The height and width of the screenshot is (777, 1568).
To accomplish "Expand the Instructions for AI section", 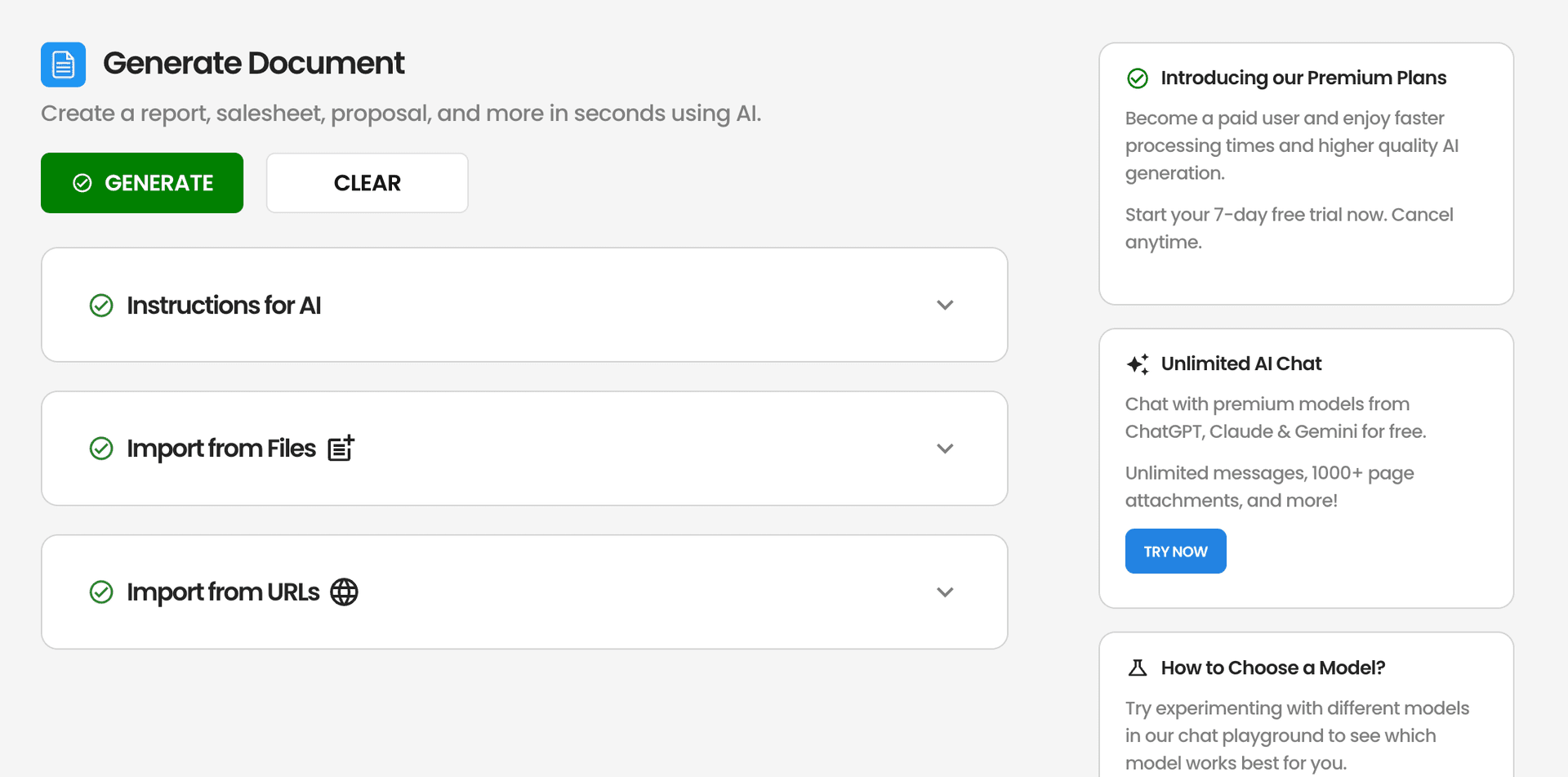I will pyautogui.click(x=945, y=305).
